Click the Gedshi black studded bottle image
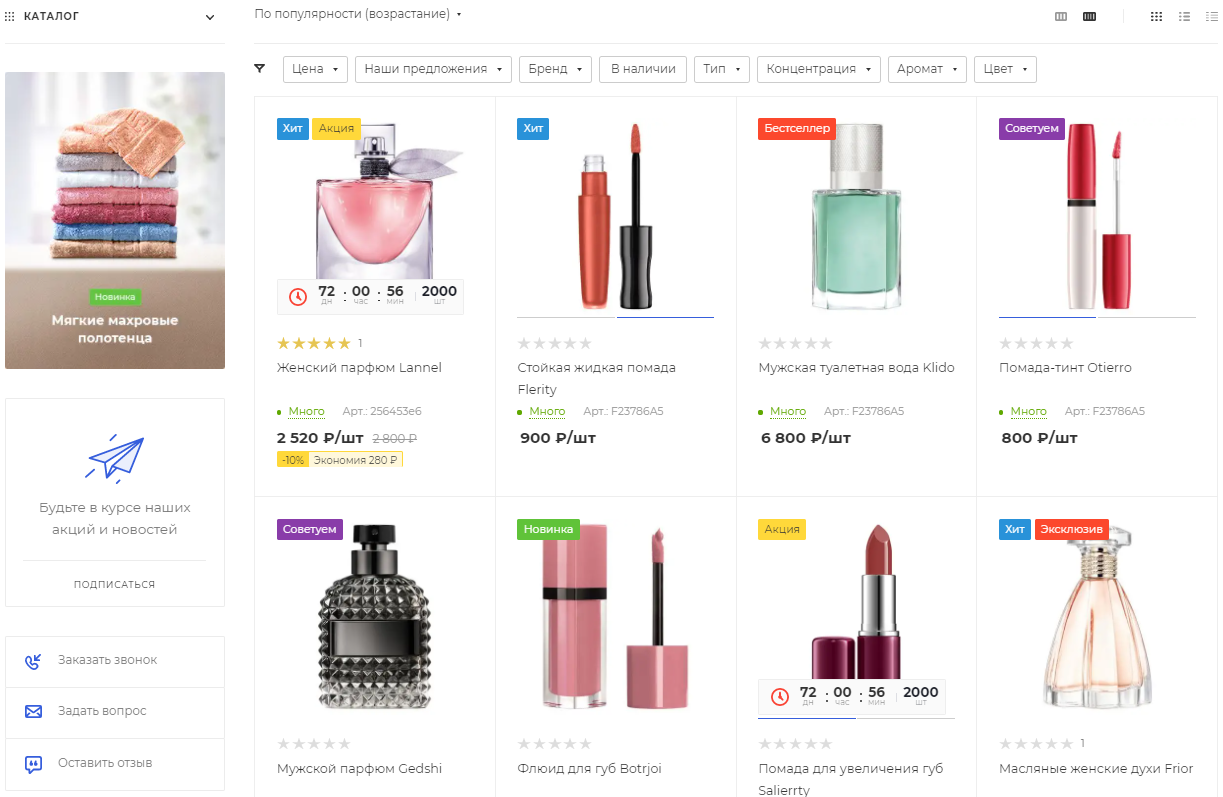 (x=374, y=616)
